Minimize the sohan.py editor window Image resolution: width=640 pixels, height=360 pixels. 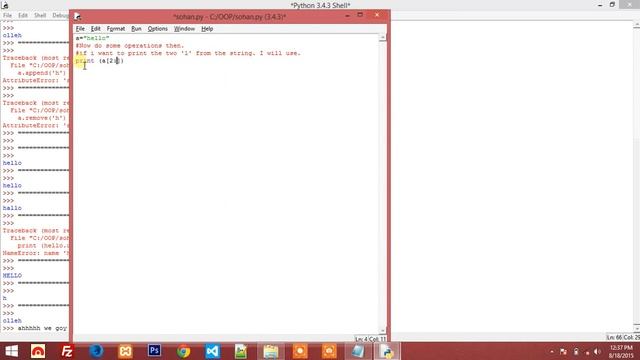(x=347, y=16)
